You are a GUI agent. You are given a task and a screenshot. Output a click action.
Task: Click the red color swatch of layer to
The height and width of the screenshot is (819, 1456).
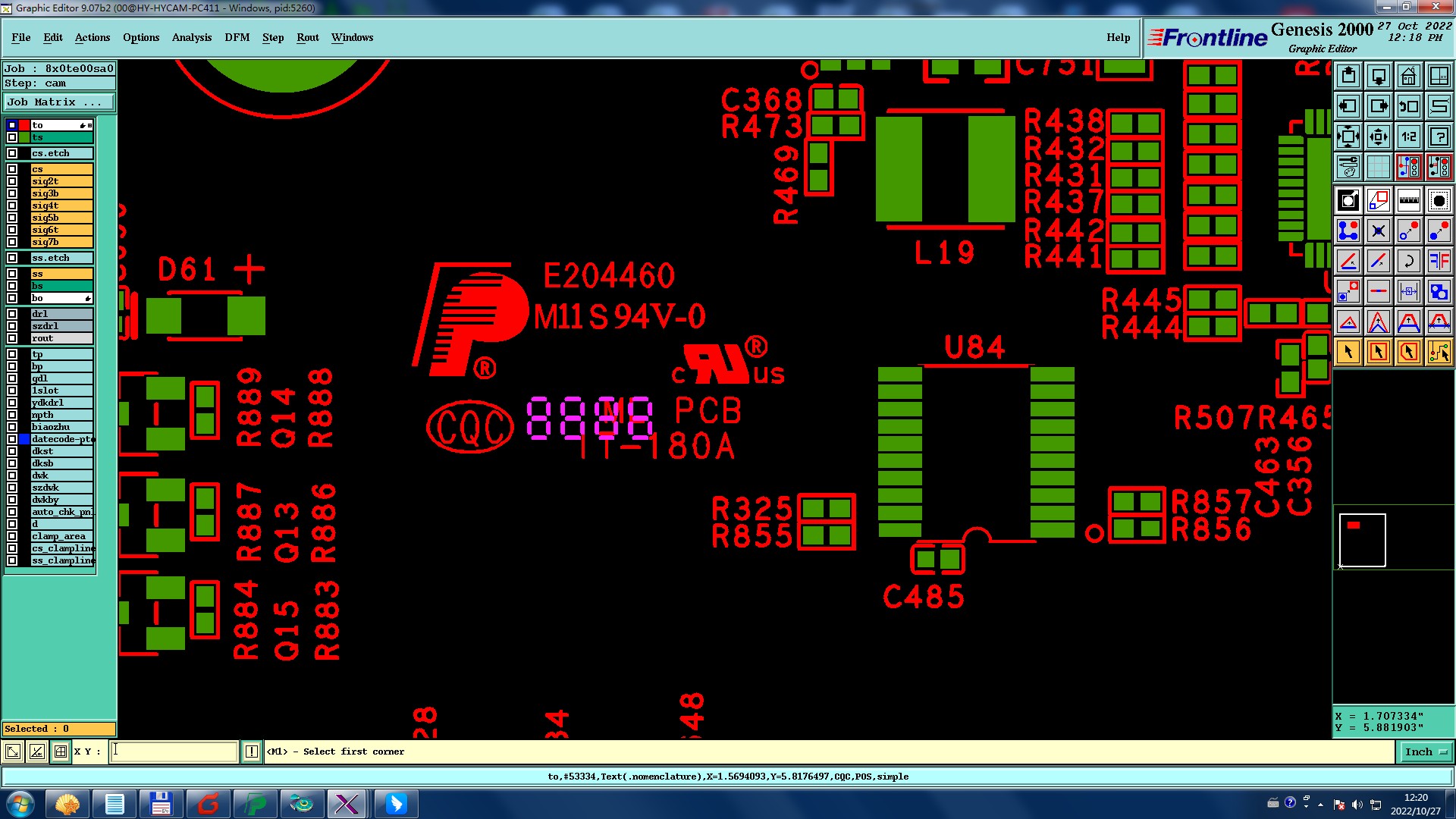24,125
